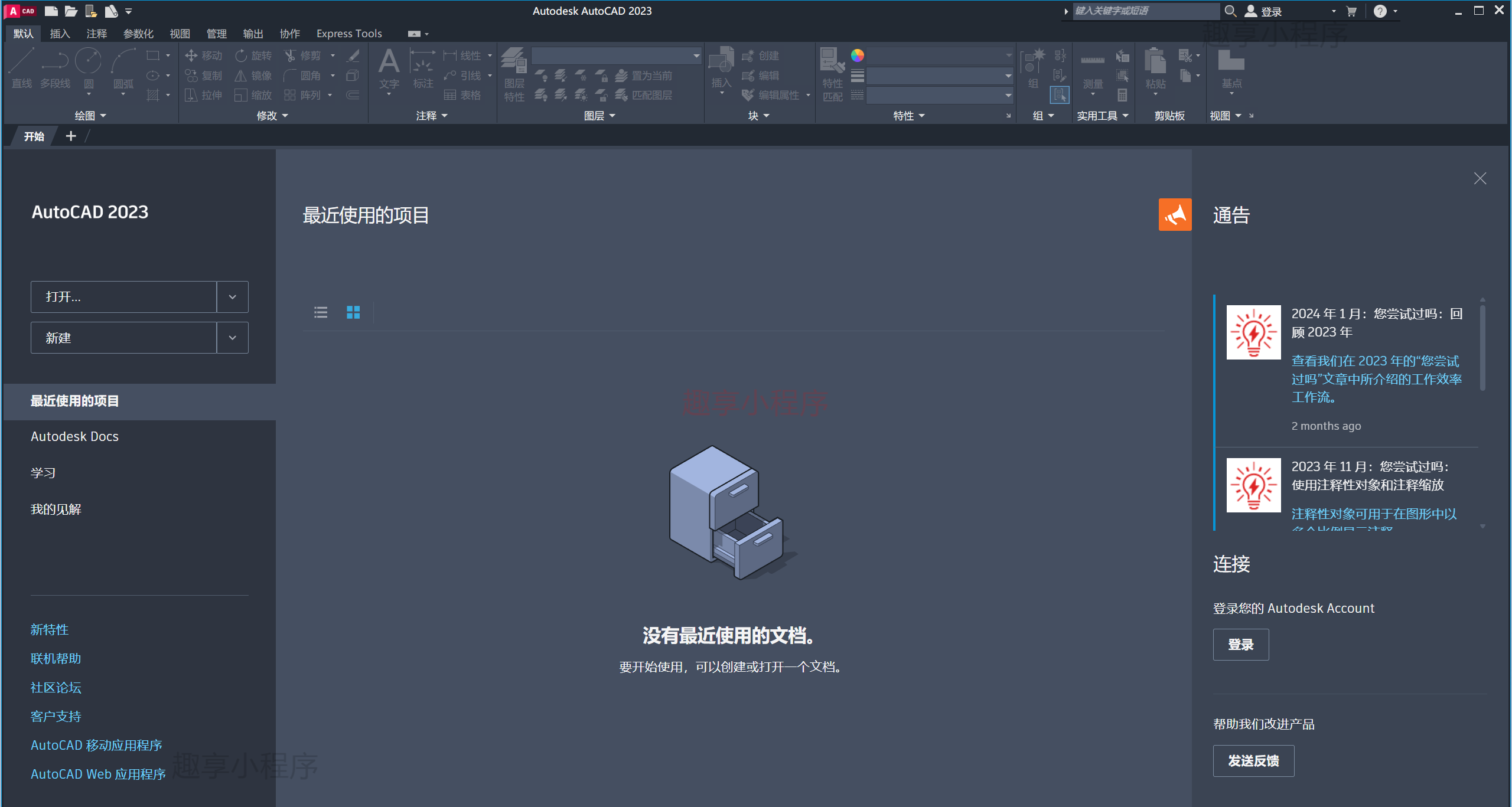Select the 开始 document tab
This screenshot has width=1512, height=807.
pos(34,136)
